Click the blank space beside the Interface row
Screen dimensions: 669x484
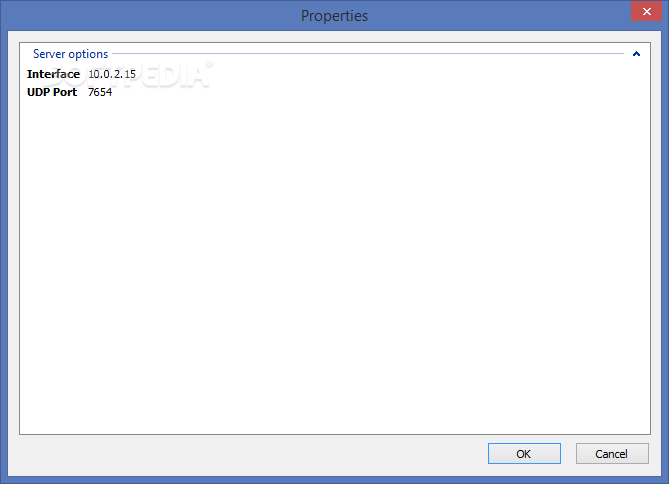[384, 74]
